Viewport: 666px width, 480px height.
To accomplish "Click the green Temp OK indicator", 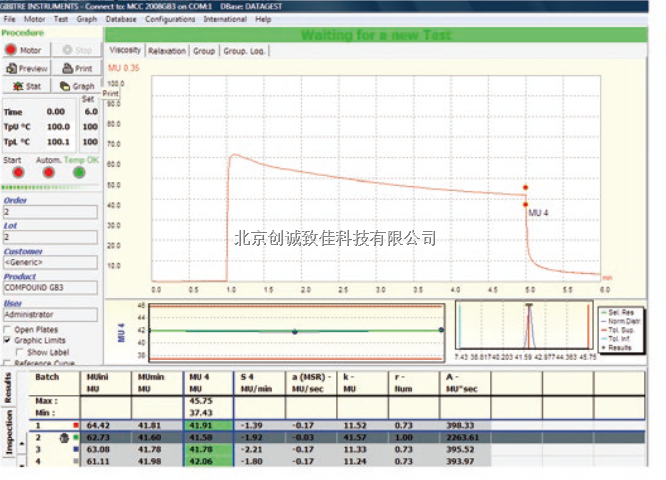I will click(x=80, y=172).
